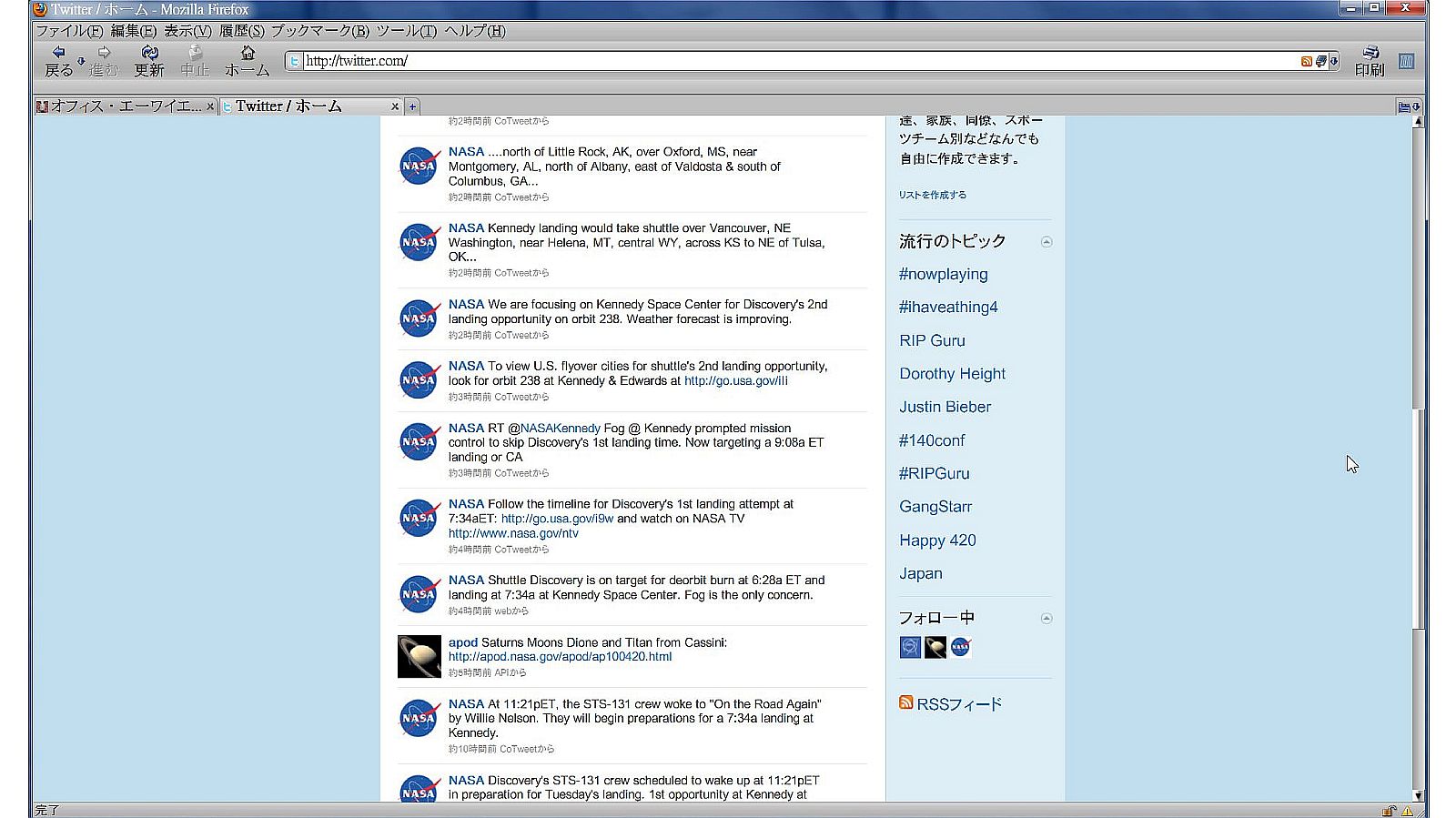Image resolution: width=1456 pixels, height=818 pixels.
Task: Click the Home (ホーム) toolbar button
Action: [247, 60]
